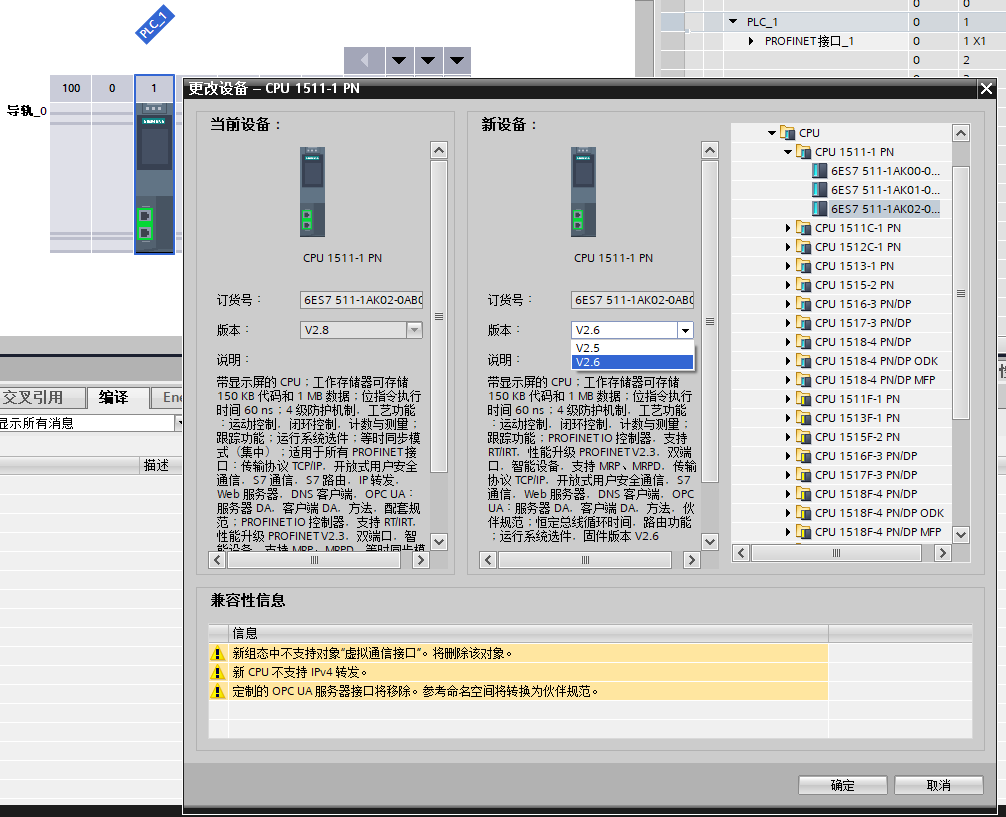
Task: Click the warning icon beside the IPv4 forwarding message
Action: tap(216, 672)
